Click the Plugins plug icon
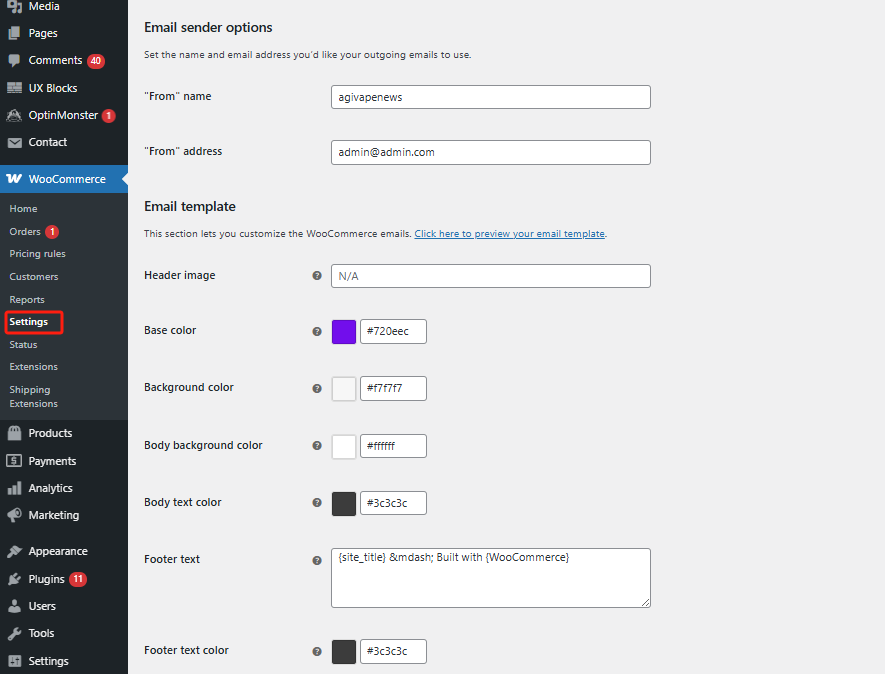Screen dimensions: 885x674 (14, 579)
